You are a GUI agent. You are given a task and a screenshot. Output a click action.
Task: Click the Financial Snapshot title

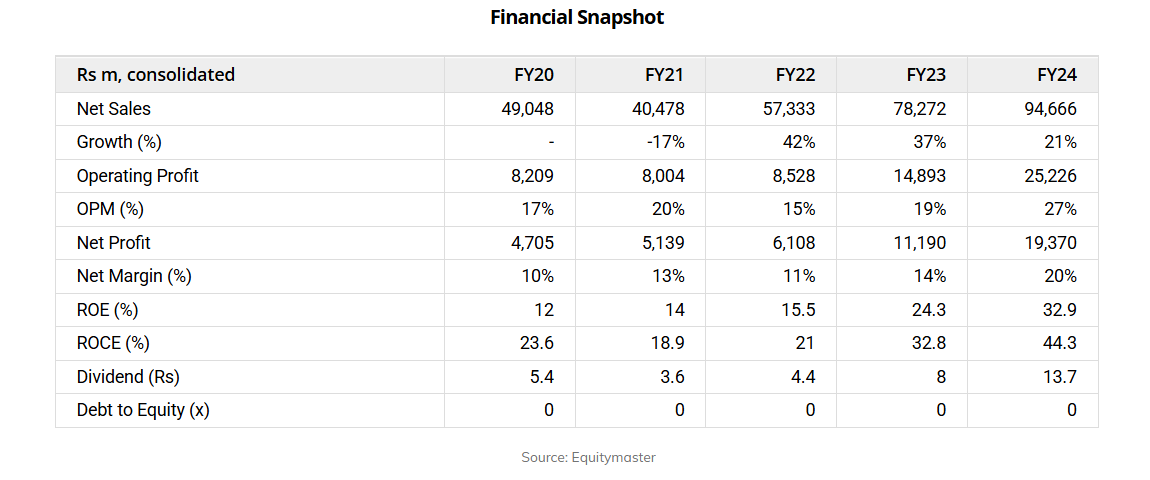click(577, 17)
